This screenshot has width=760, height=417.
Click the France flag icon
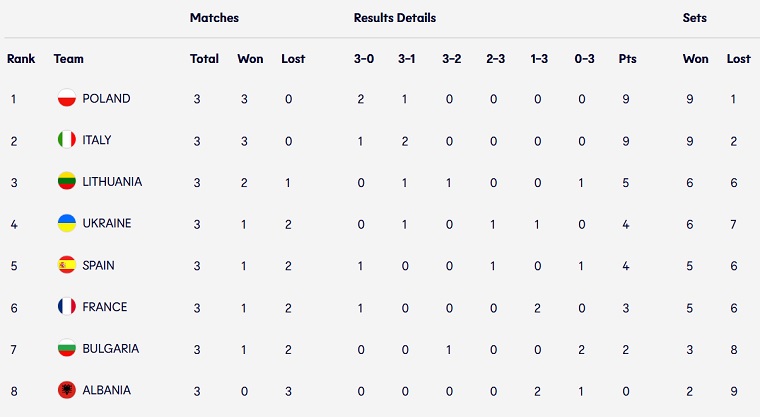click(x=67, y=307)
